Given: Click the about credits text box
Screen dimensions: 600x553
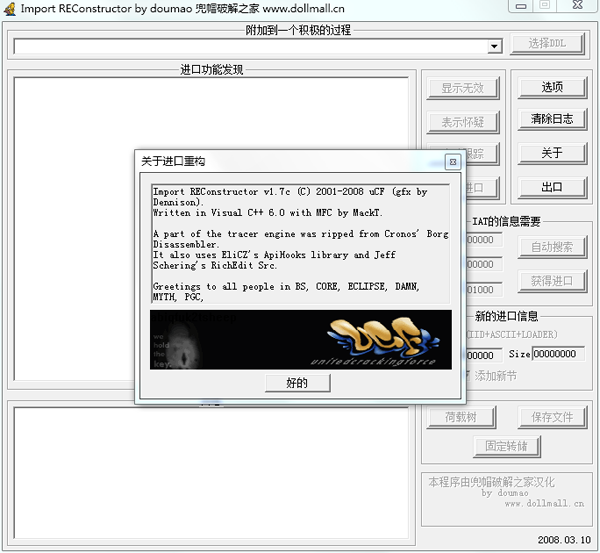Looking at the screenshot, I should tap(301, 244).
